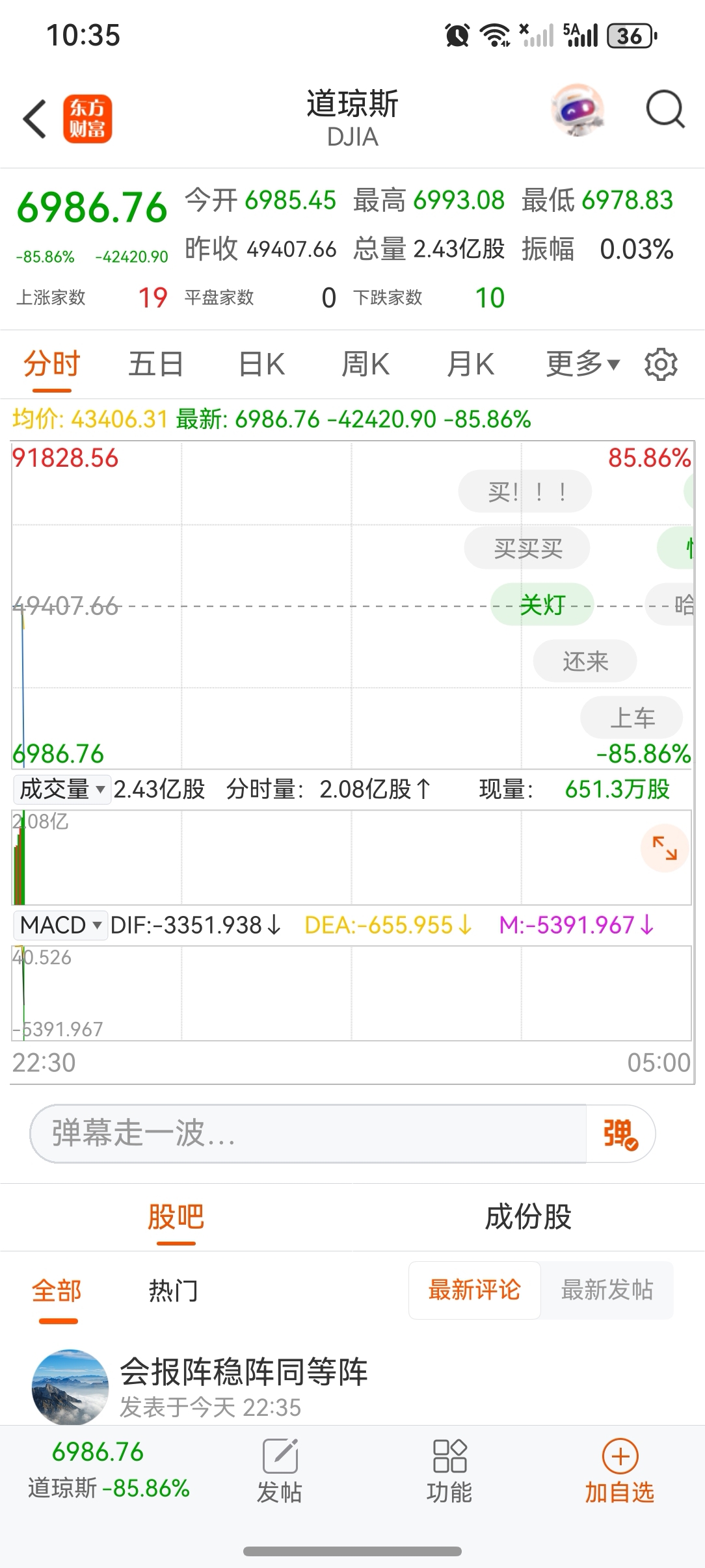
Task: Choose 最新评论 sort option
Action: 475,1290
